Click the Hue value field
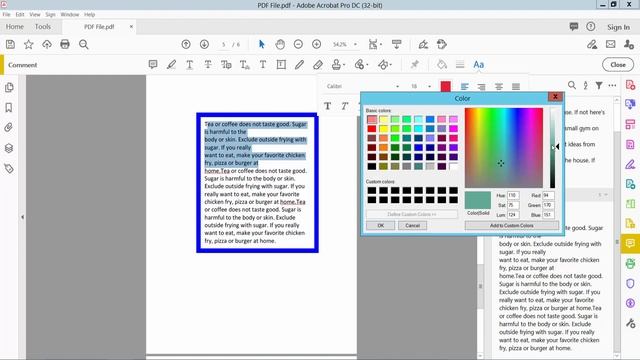The height and width of the screenshot is (360, 640). click(513, 196)
